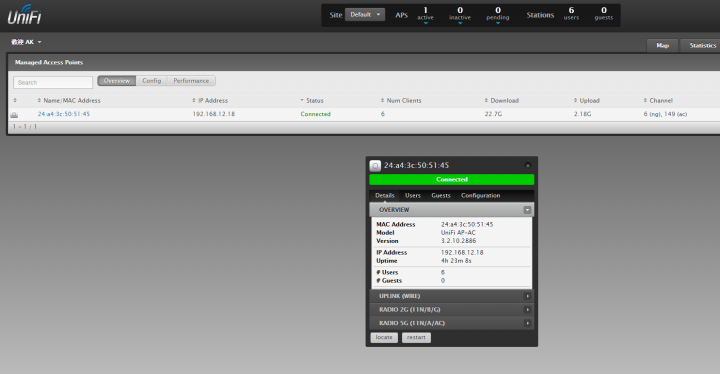The height and width of the screenshot is (374, 720).
Task: Select the Overview view button
Action: [117, 81]
